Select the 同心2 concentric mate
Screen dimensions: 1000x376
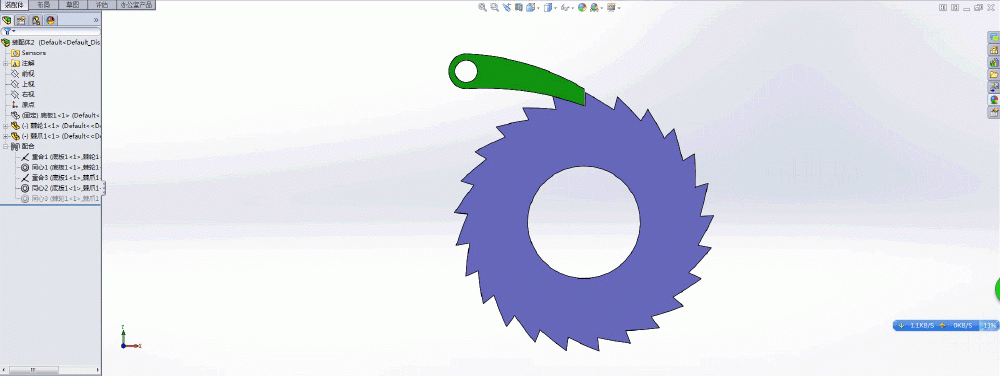coord(61,188)
